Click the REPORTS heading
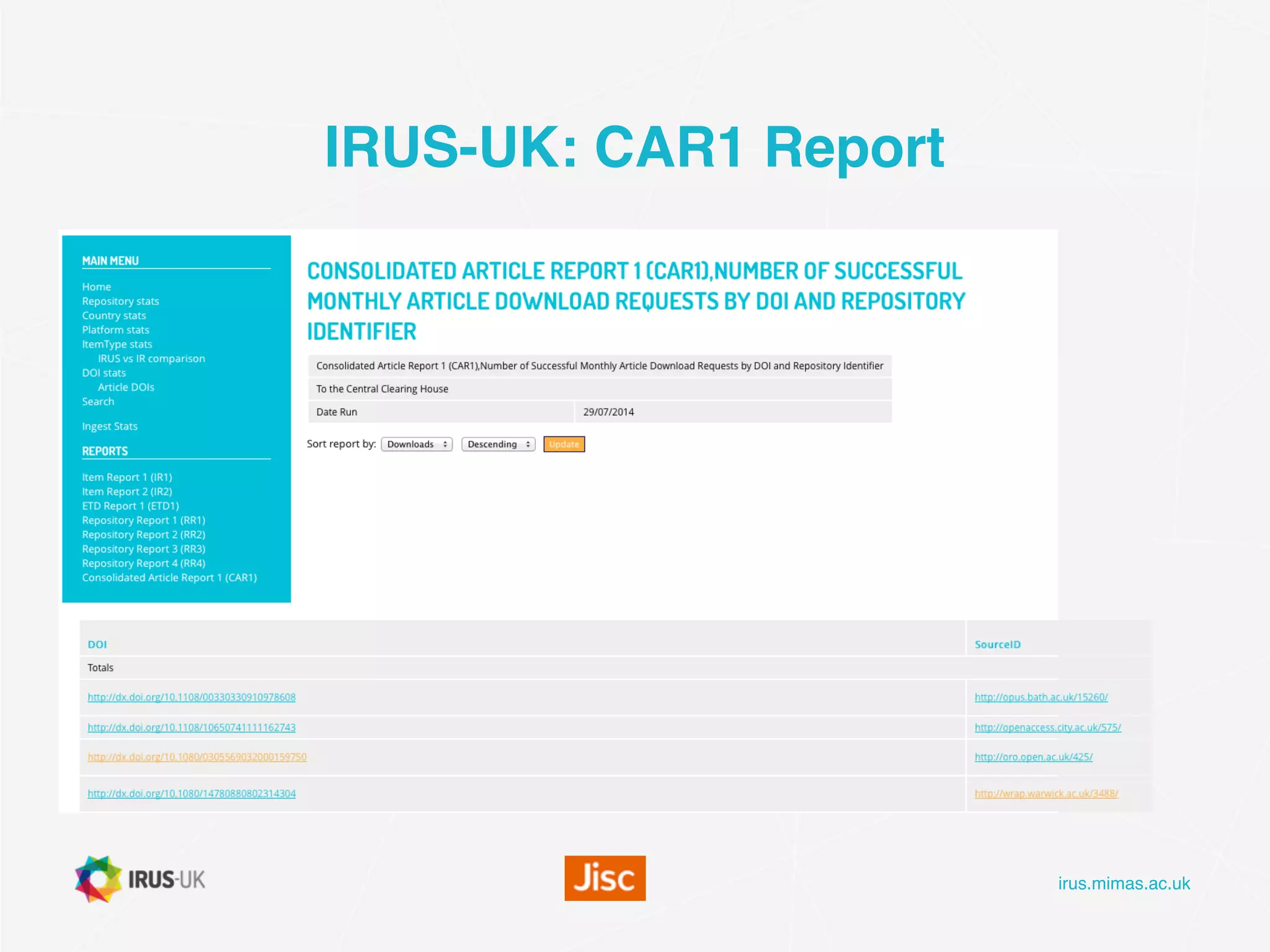The width and height of the screenshot is (1270, 952). coord(105,451)
